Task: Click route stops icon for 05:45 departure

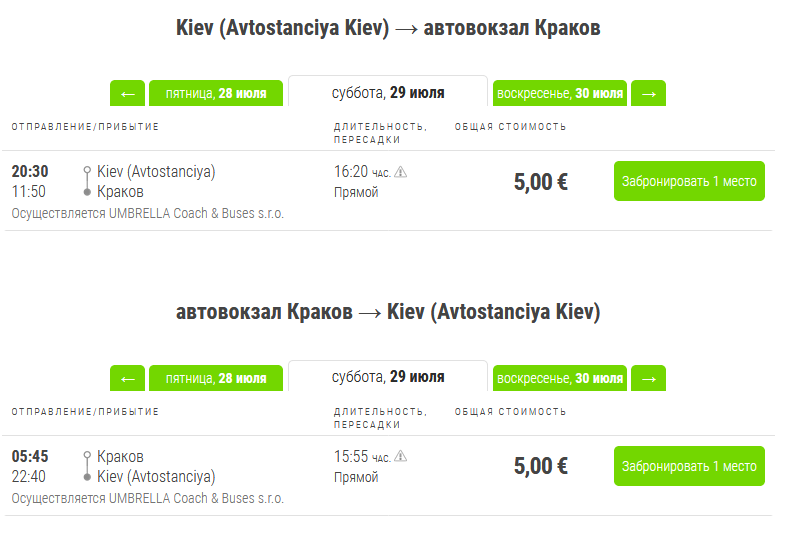Action: 88,466
